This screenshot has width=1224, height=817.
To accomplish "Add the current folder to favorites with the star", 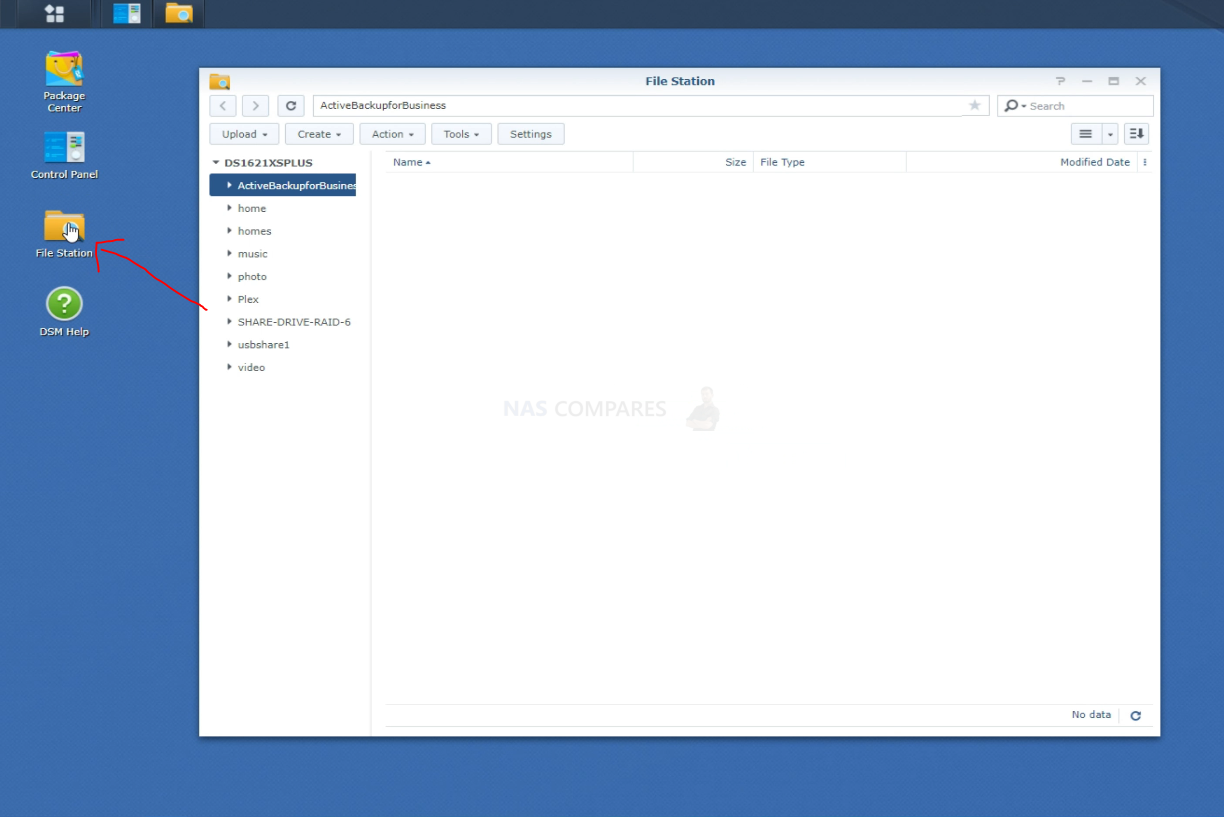I will pos(975,106).
